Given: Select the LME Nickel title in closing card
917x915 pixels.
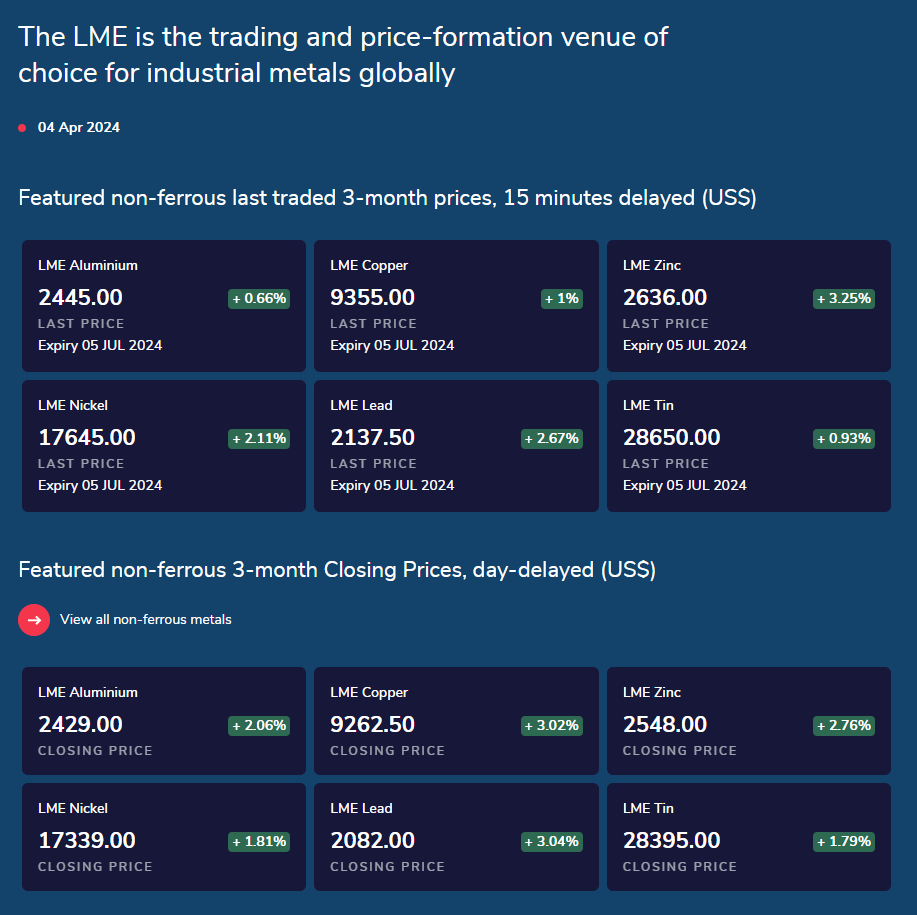Looking at the screenshot, I should point(73,808).
